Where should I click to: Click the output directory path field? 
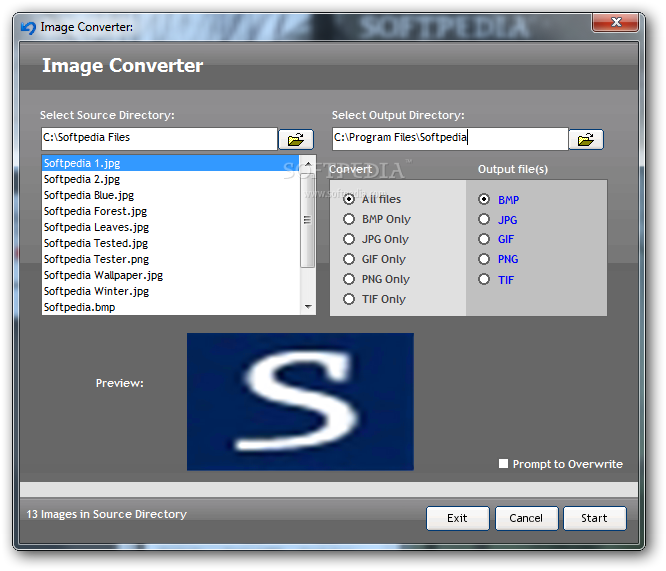[x=450, y=139]
